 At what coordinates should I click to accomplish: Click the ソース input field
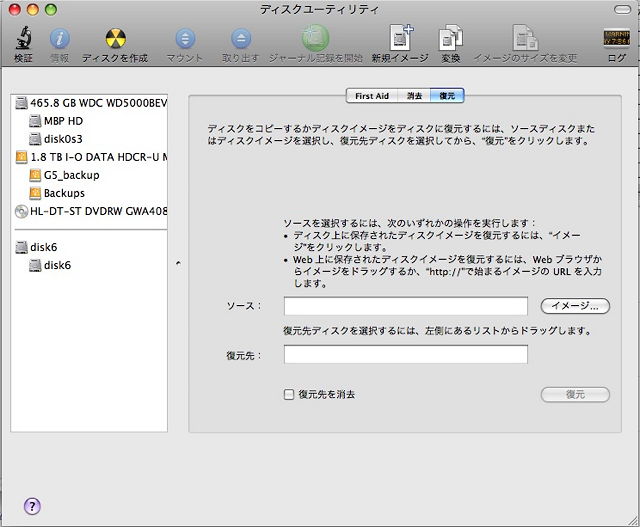(x=405, y=306)
